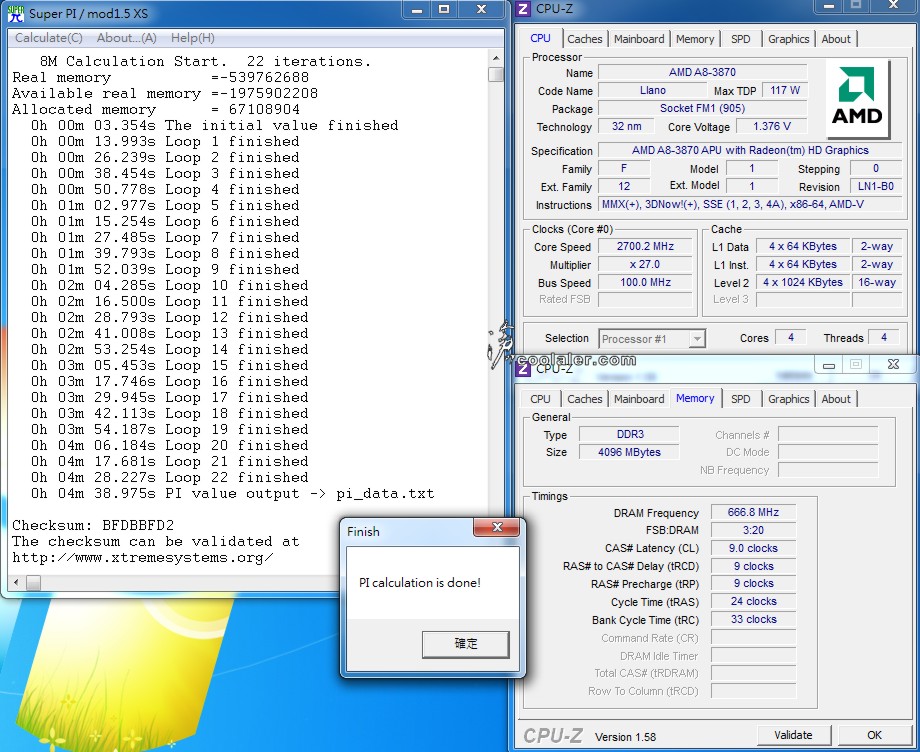Switch to CPU tab in the CPU-Z Memory timings window
The height and width of the screenshot is (752, 920).
click(x=540, y=399)
